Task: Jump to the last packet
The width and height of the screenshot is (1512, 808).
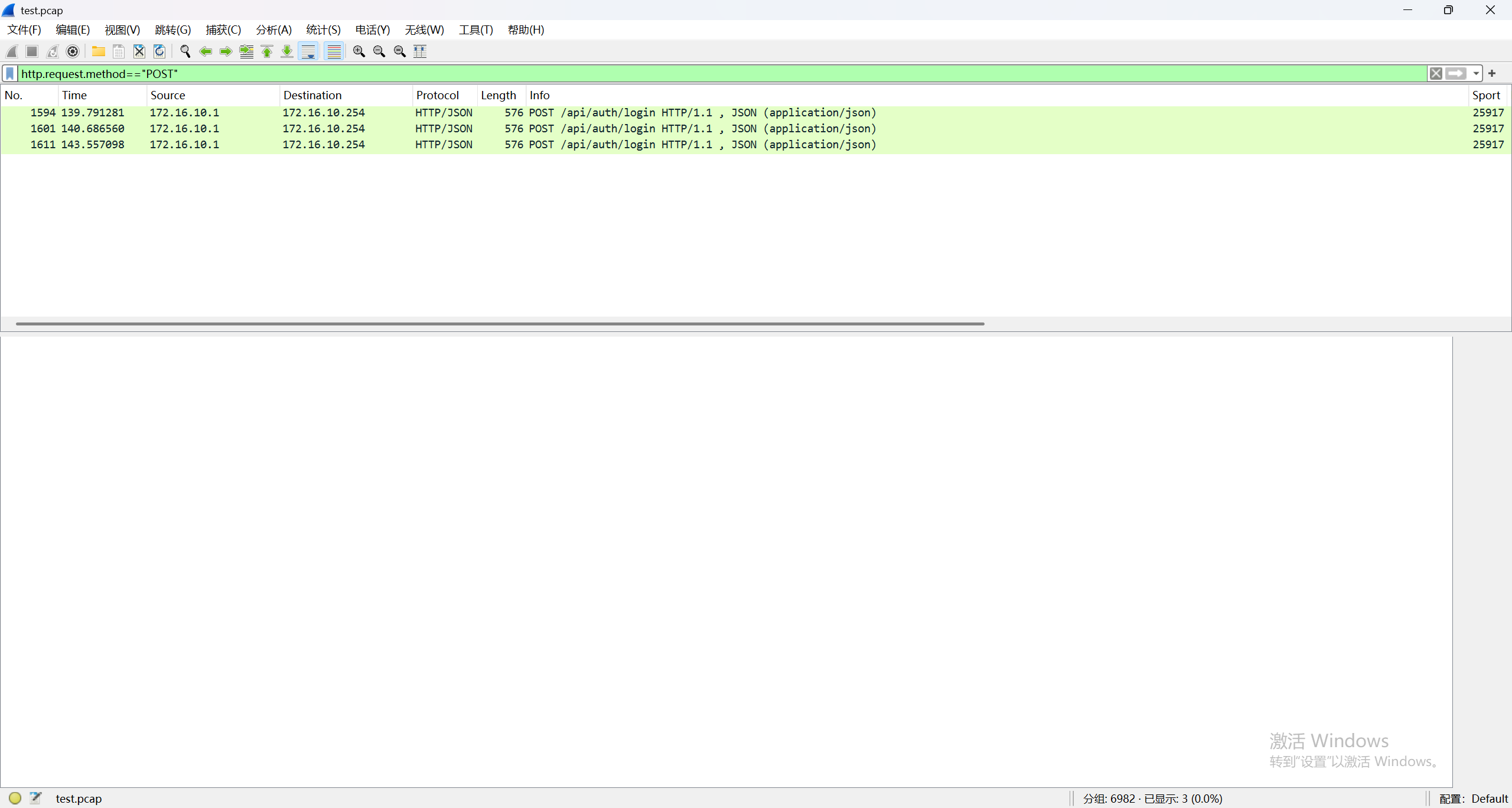Action: click(287, 51)
